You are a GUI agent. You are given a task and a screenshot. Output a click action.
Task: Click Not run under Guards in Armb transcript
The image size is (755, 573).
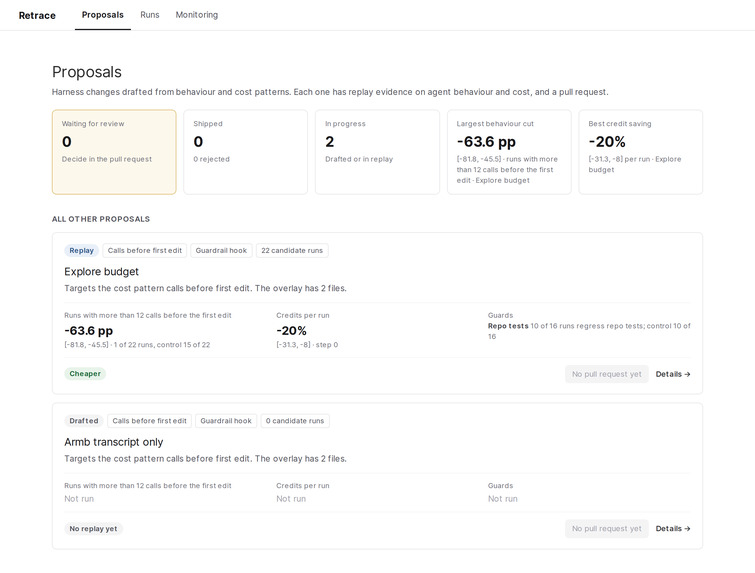(x=503, y=499)
